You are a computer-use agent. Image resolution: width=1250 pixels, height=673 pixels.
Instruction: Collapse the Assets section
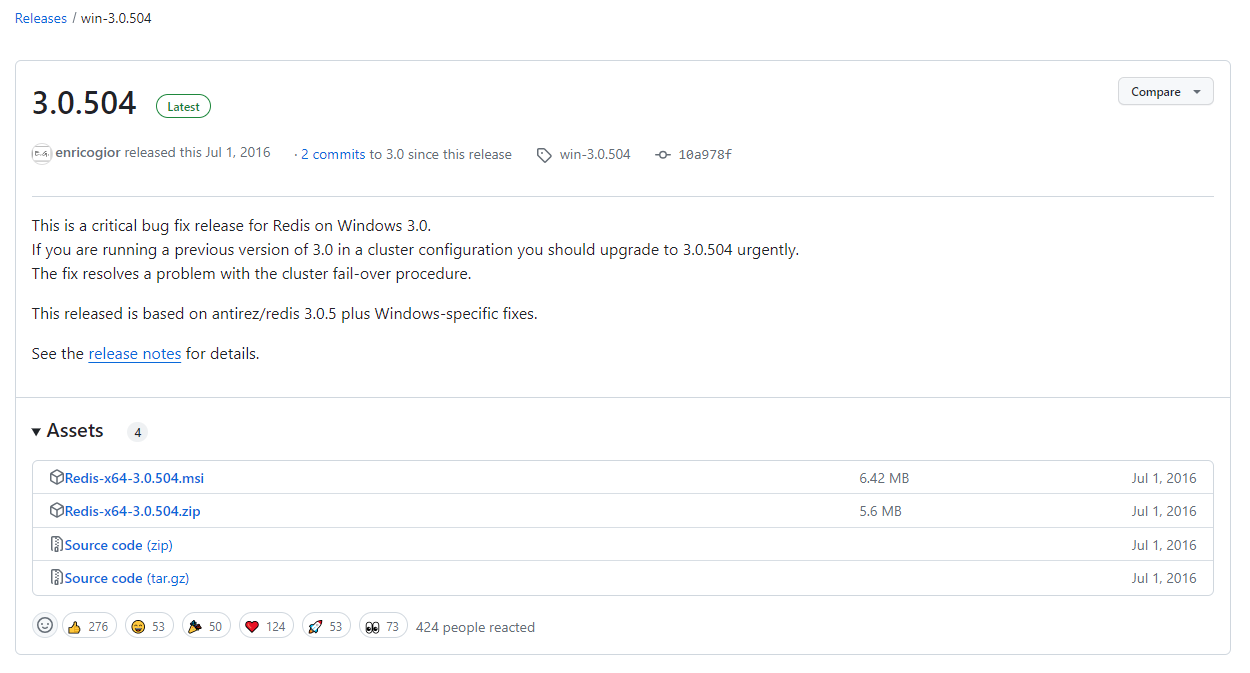[x=68, y=430]
